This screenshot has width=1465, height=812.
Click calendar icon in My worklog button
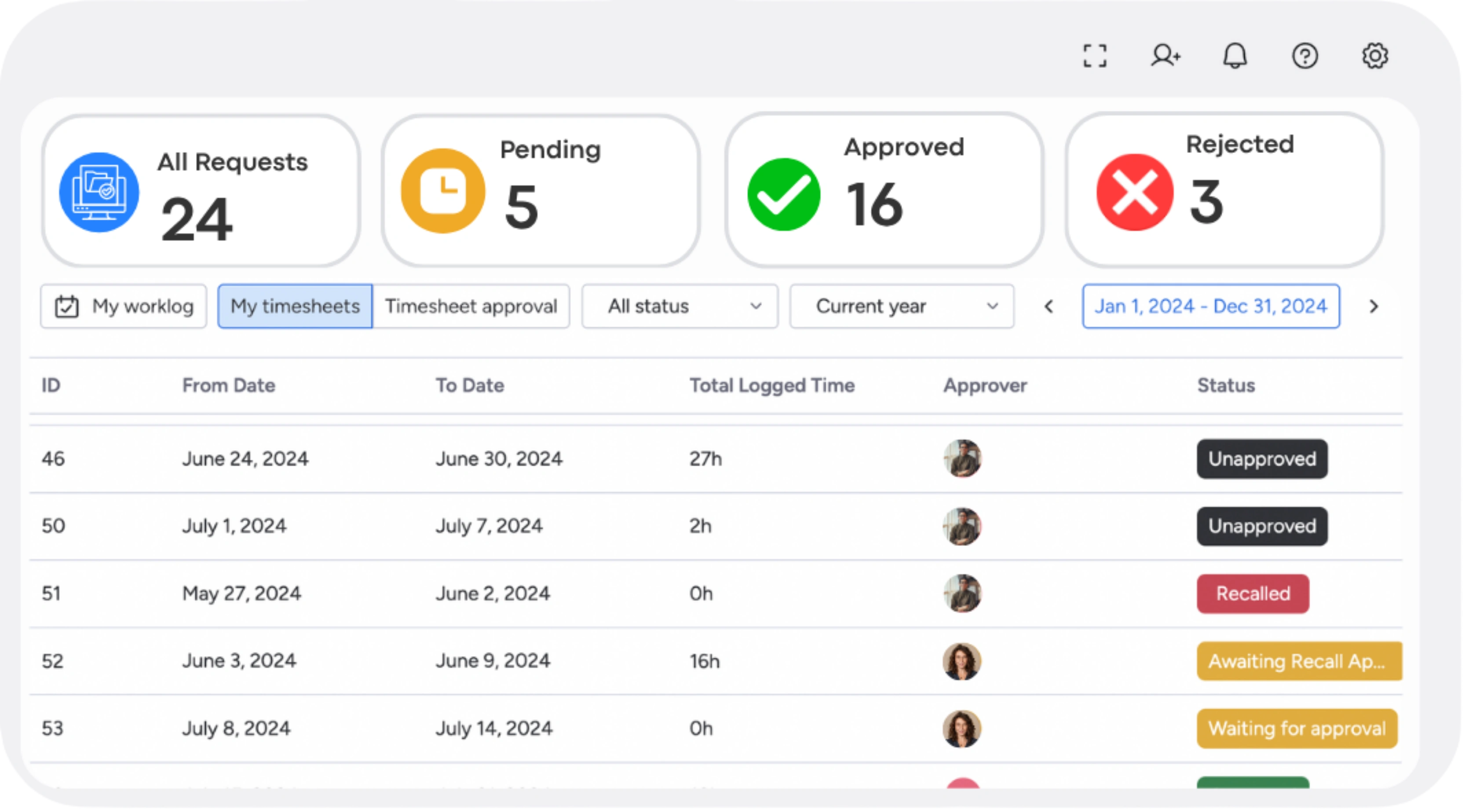(x=66, y=307)
